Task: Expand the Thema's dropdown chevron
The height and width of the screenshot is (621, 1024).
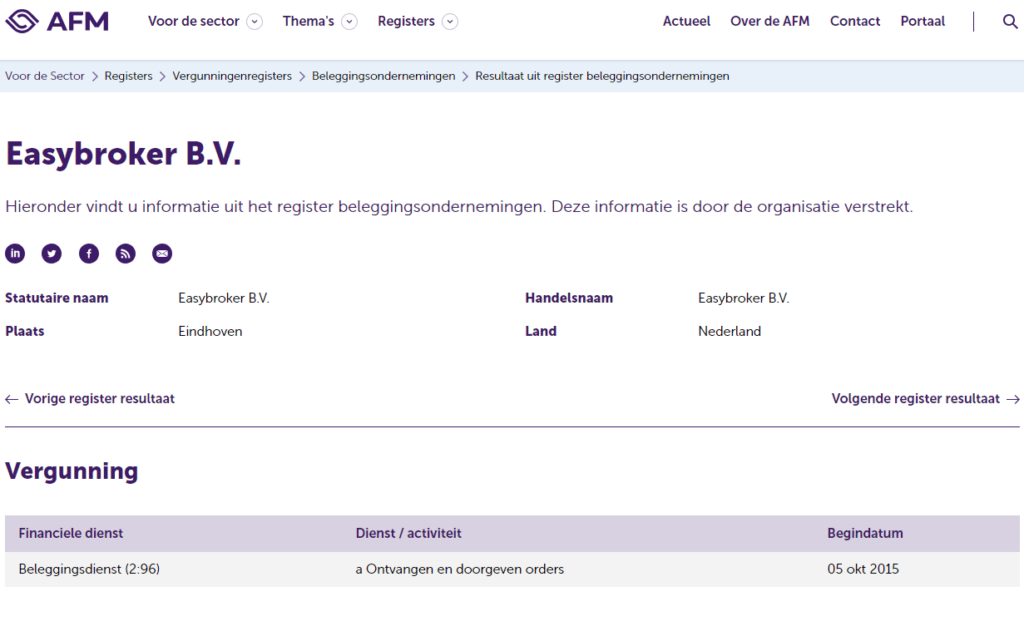Action: pyautogui.click(x=350, y=22)
